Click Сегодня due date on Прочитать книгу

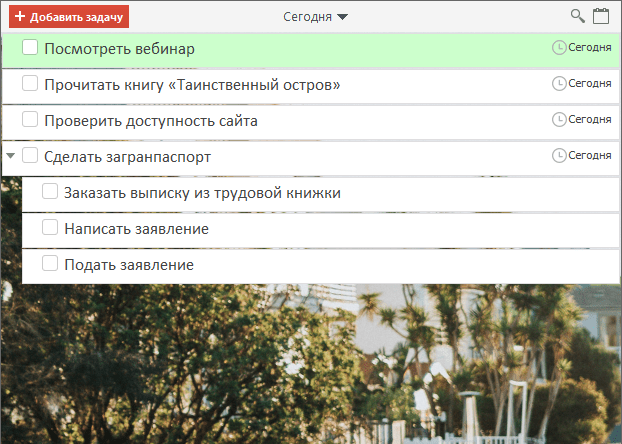pos(590,84)
